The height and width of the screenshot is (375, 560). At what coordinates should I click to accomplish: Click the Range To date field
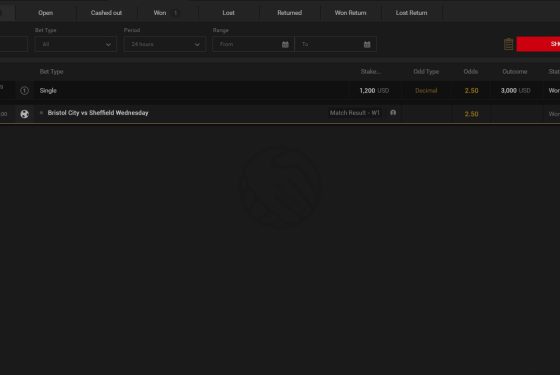click(335, 44)
